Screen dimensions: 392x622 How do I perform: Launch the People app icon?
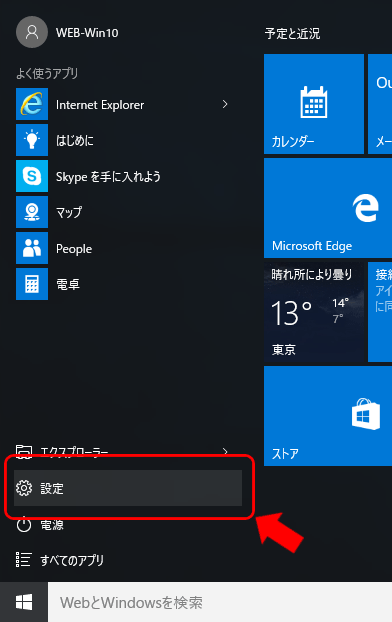point(32,248)
